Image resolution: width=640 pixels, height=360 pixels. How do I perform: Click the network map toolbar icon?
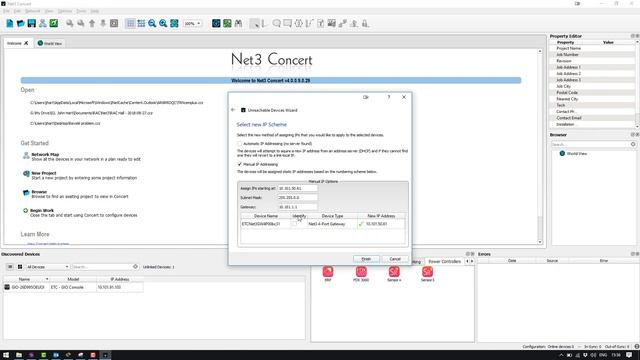point(42,23)
